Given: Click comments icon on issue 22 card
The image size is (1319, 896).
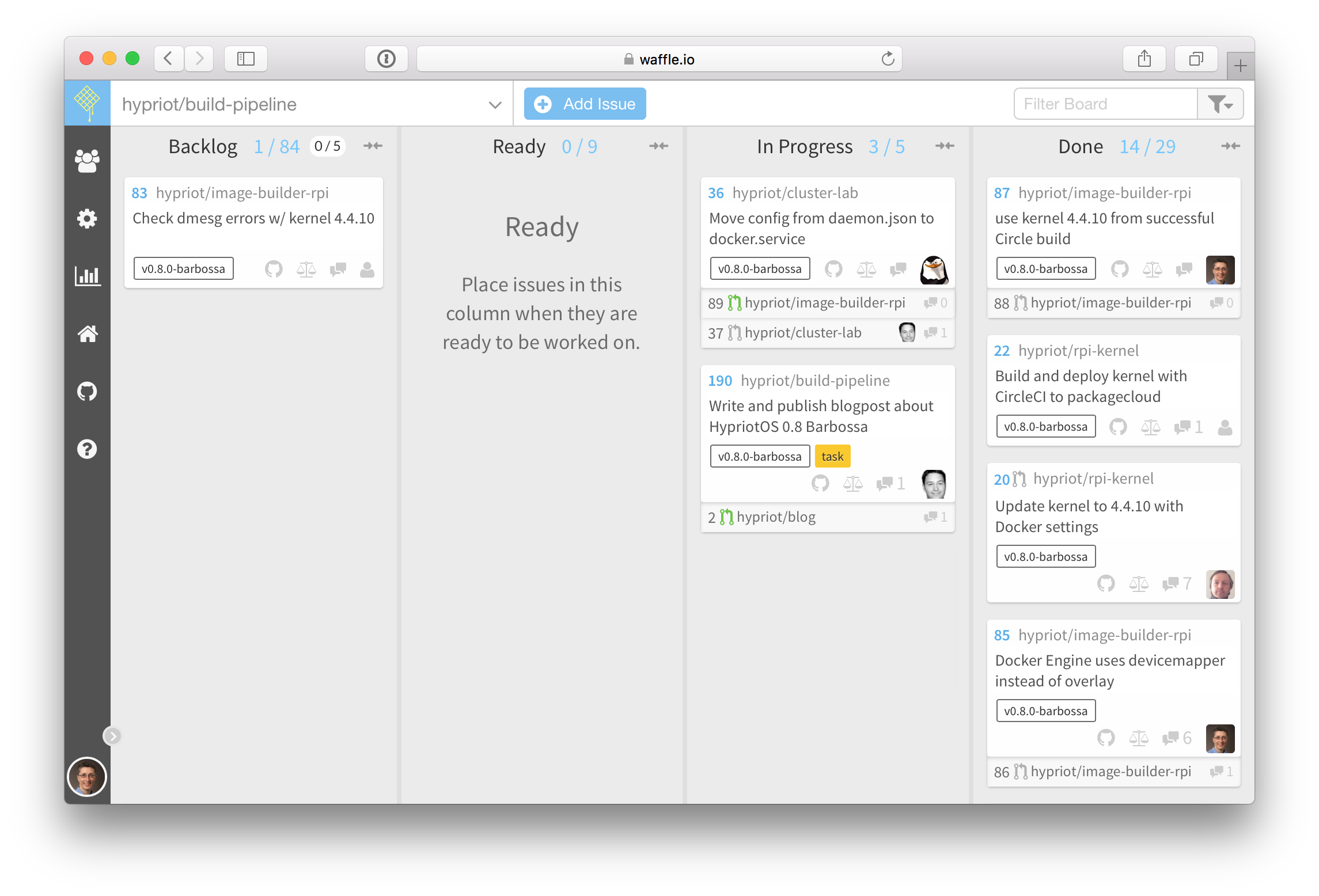Looking at the screenshot, I should tap(1182, 427).
